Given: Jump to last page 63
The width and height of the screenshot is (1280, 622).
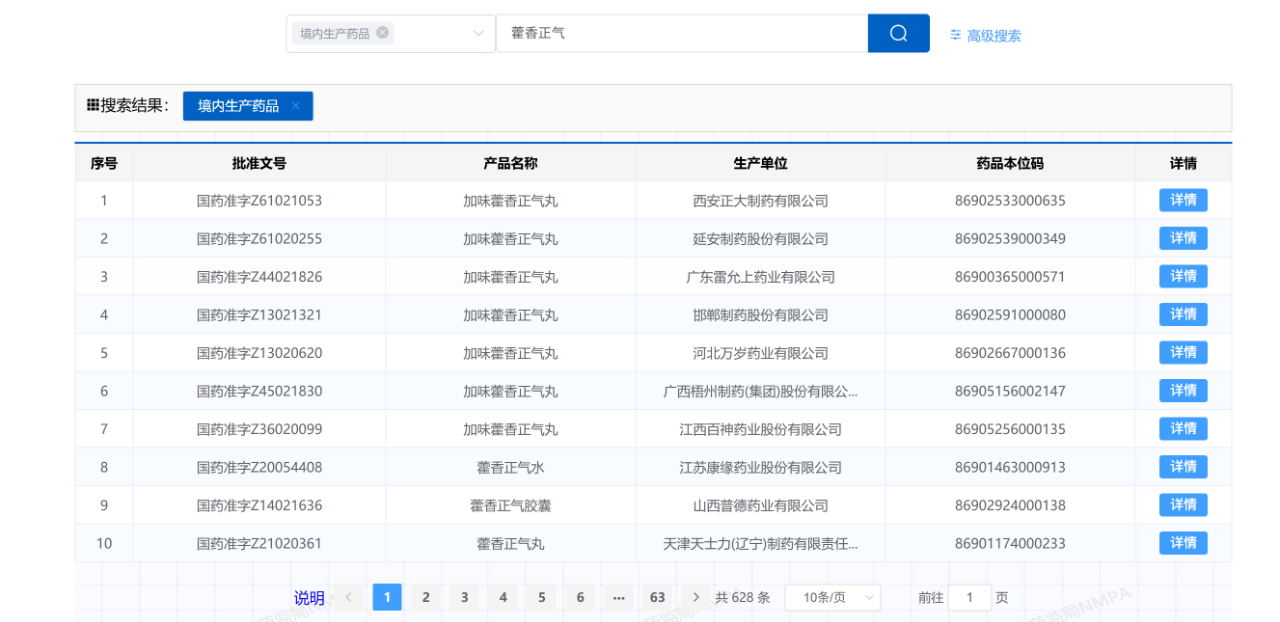Looking at the screenshot, I should 657,597.
